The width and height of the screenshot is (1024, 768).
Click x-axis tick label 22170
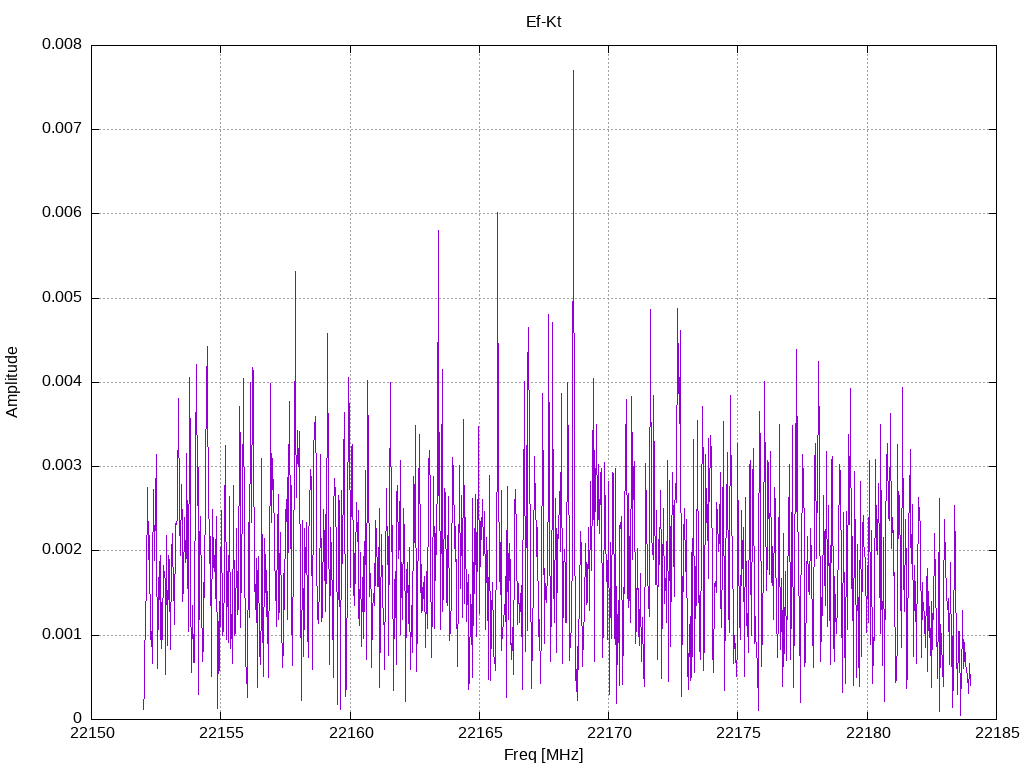[609, 733]
